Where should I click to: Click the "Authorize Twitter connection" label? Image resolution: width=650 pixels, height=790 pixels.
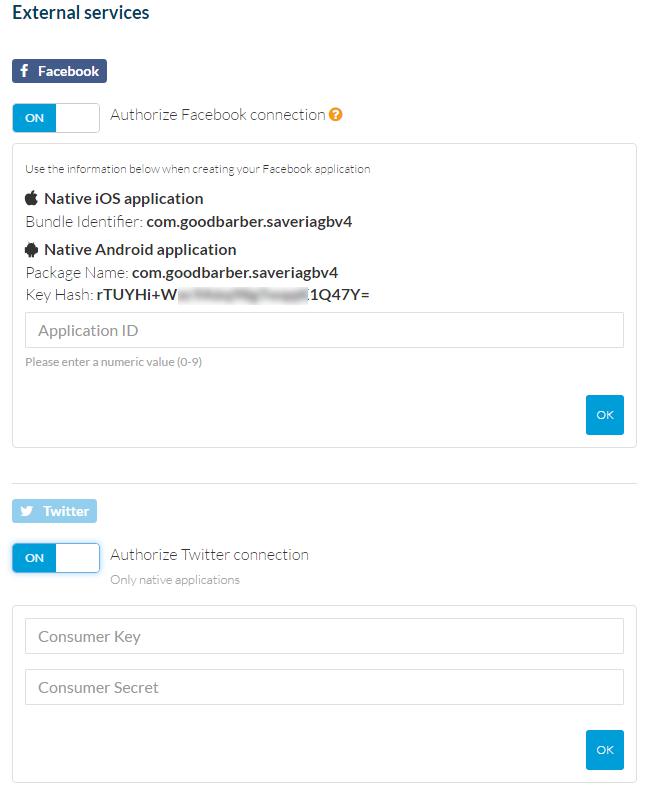coord(209,555)
